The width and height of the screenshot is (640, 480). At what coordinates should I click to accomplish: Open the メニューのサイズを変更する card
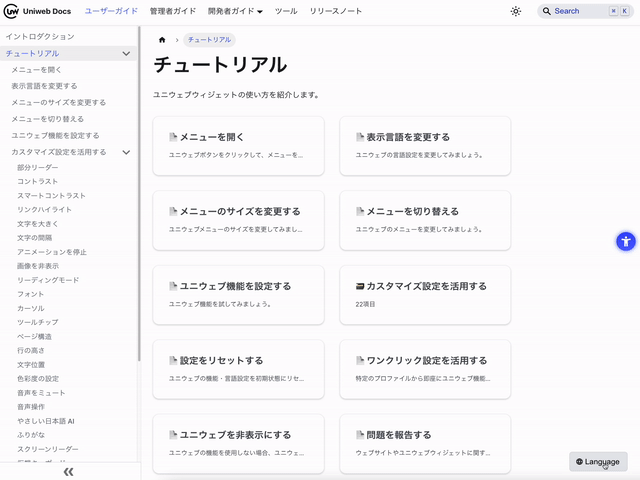click(x=238, y=220)
